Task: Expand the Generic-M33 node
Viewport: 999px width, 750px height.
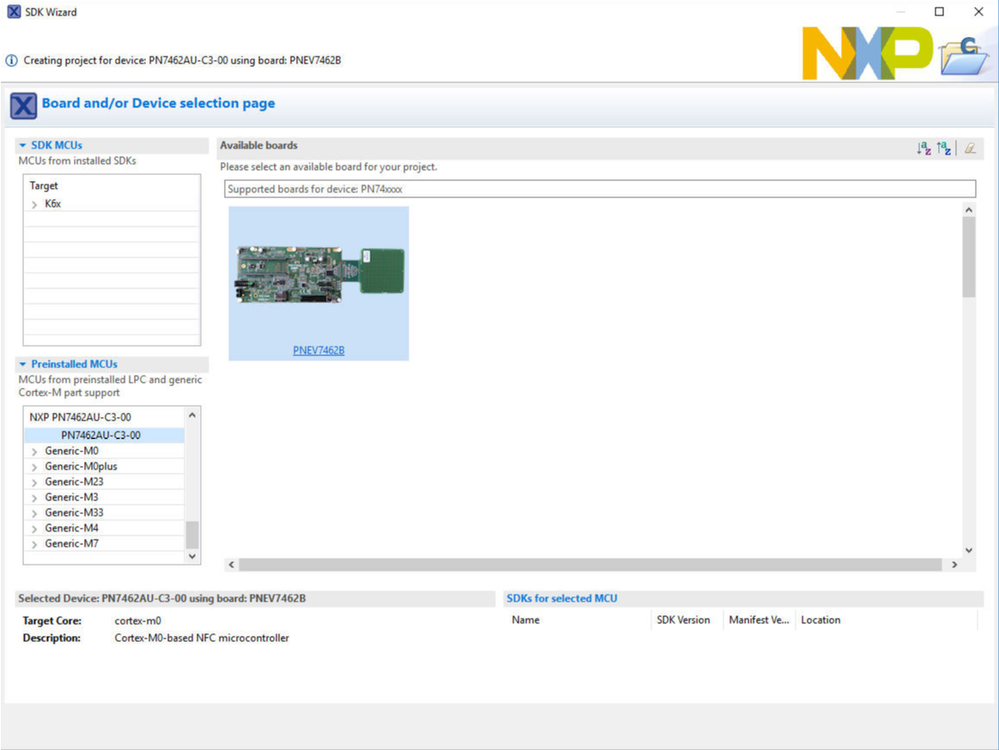Action: pyautogui.click(x=34, y=514)
